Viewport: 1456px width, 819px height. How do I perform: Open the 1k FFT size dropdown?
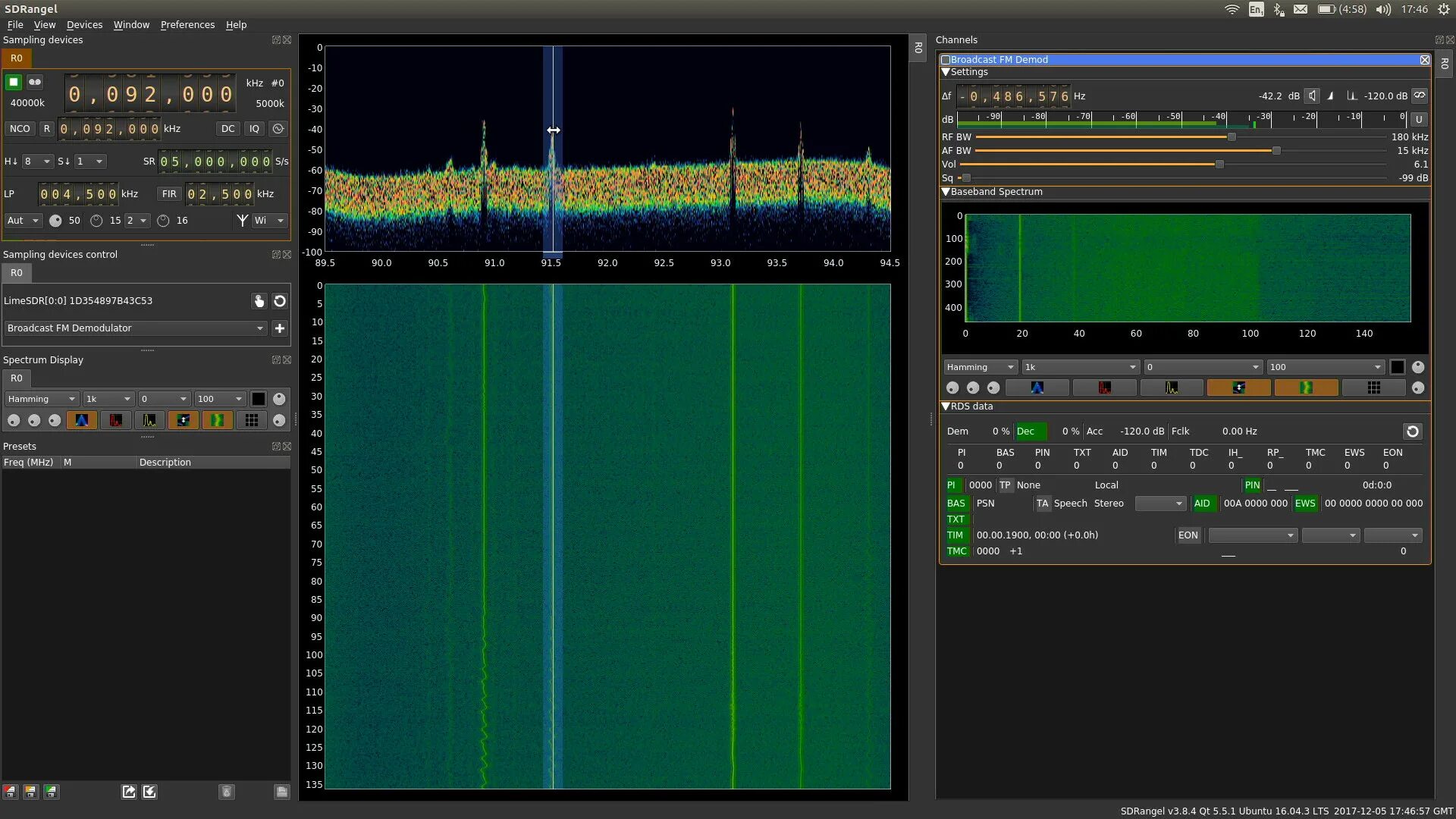108,398
